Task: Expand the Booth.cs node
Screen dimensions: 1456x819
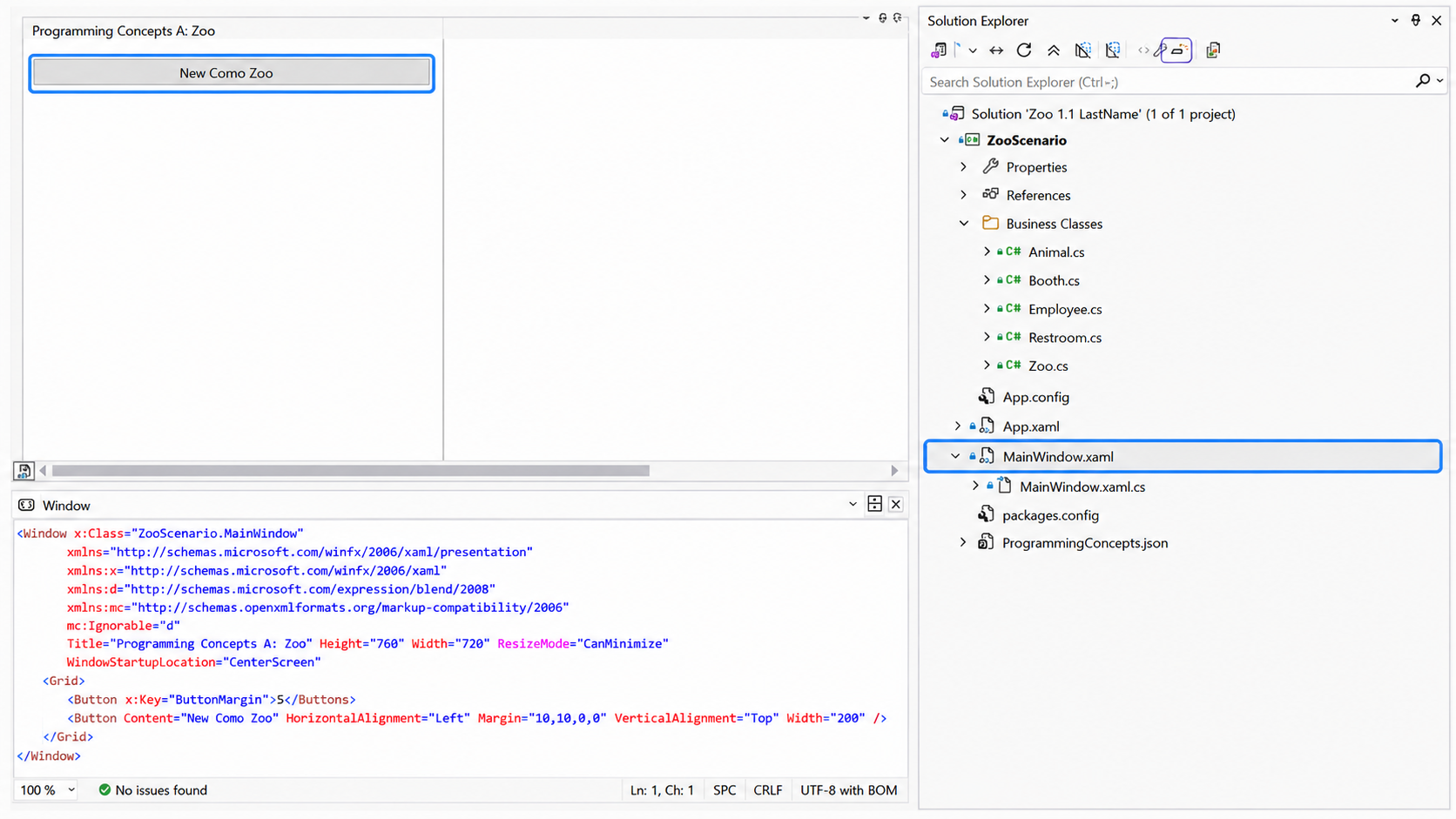Action: point(987,280)
